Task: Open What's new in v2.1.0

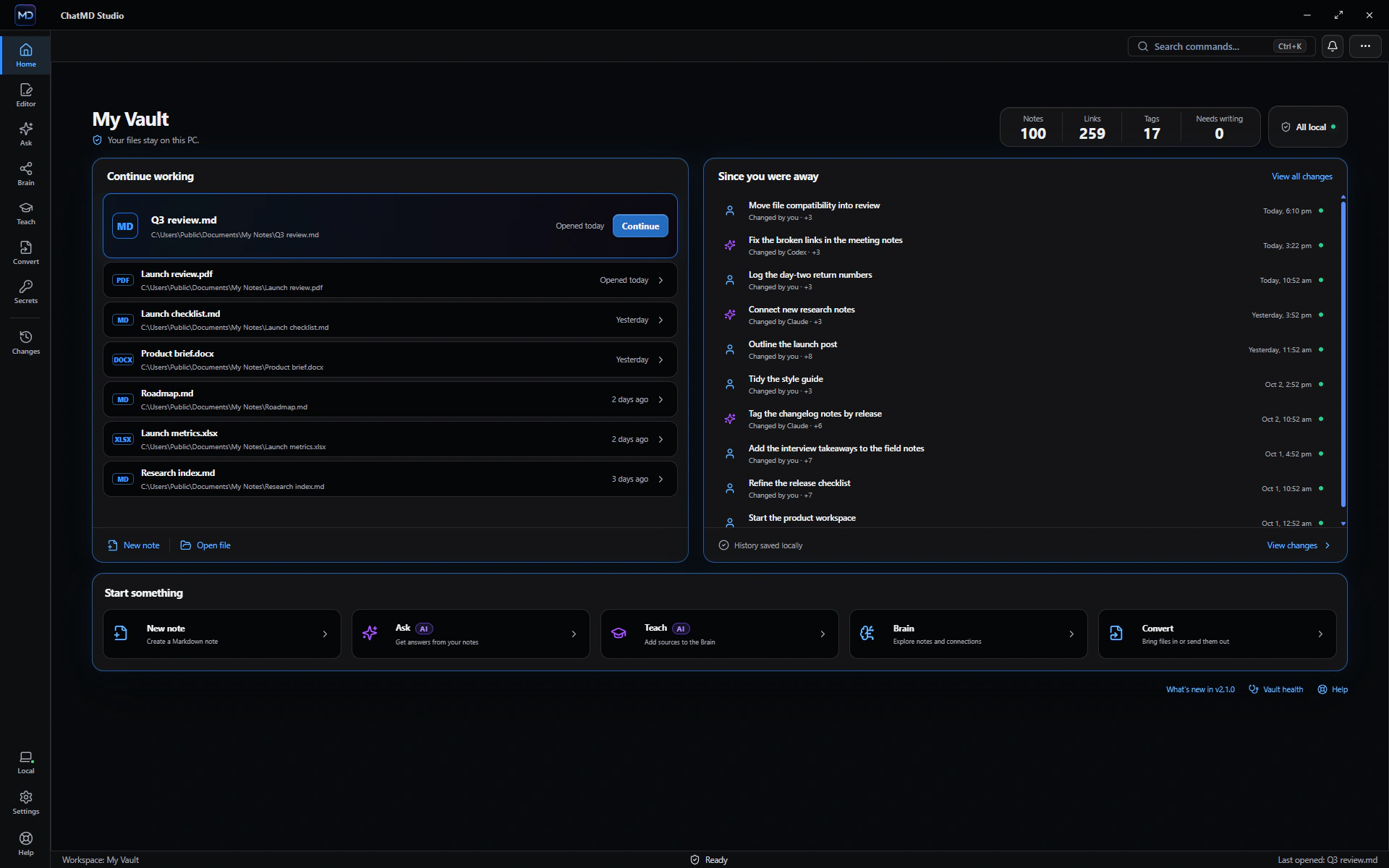Action: 1200,689
